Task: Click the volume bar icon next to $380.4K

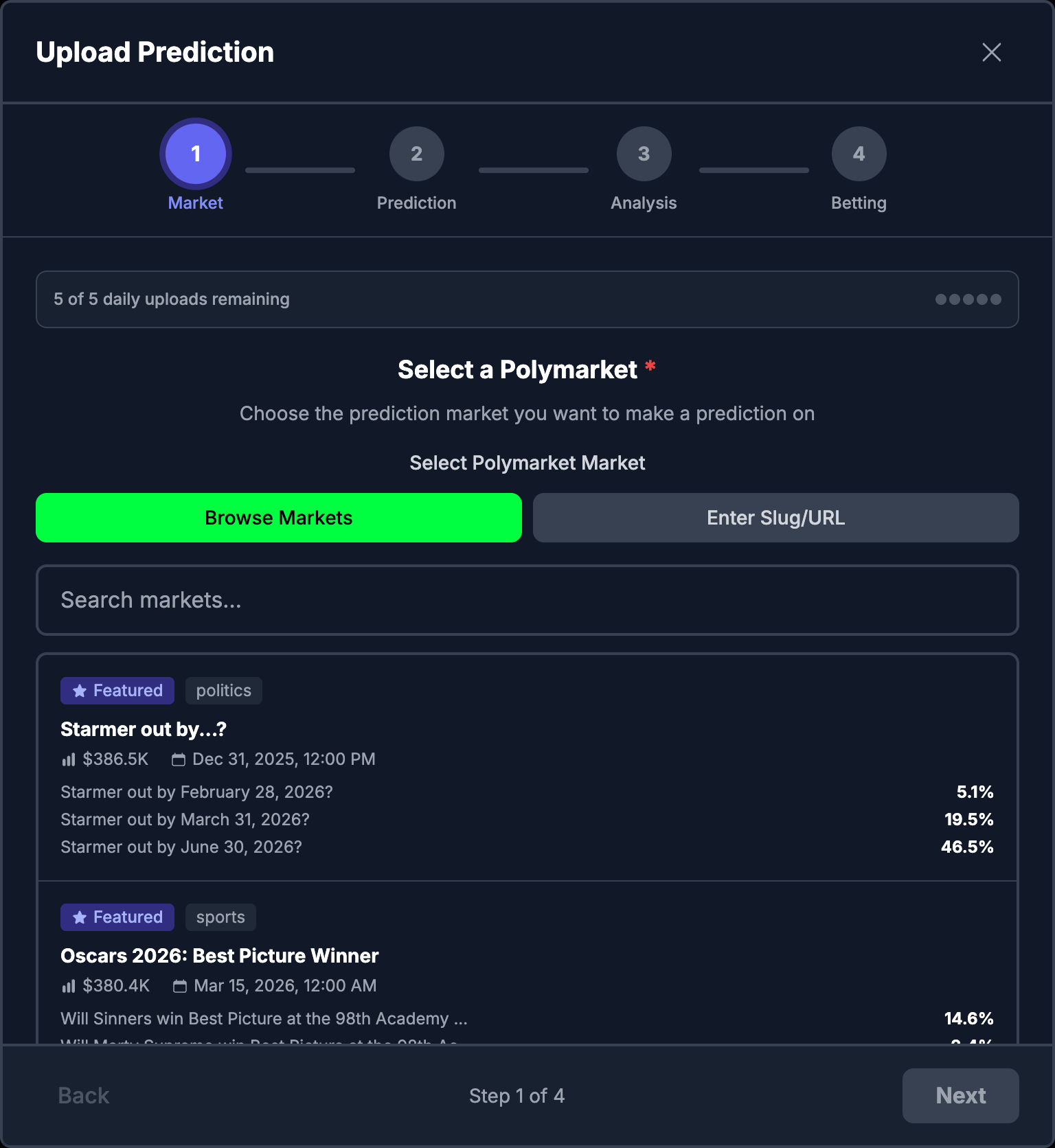Action: click(x=69, y=986)
